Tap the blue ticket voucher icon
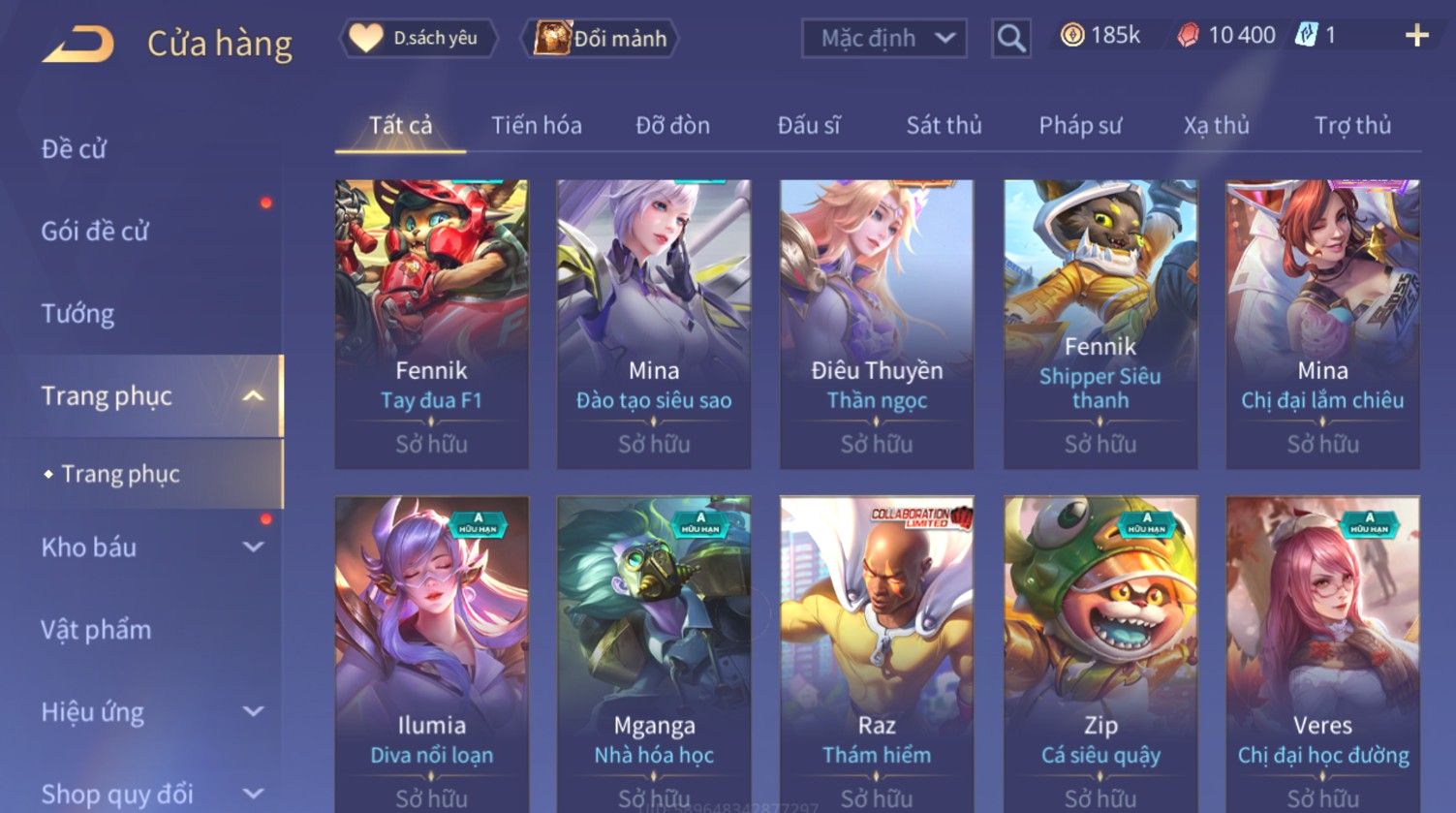The image size is (1456, 813). (x=1307, y=36)
